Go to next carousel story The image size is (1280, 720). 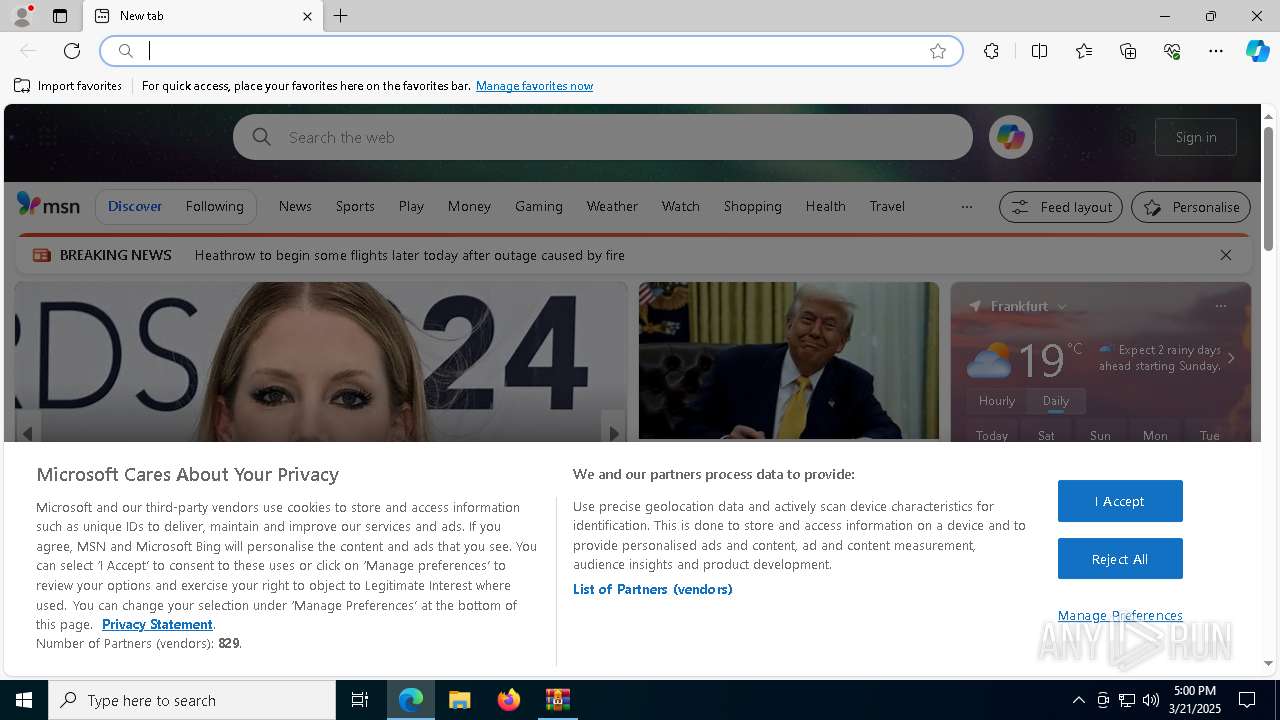(x=614, y=433)
